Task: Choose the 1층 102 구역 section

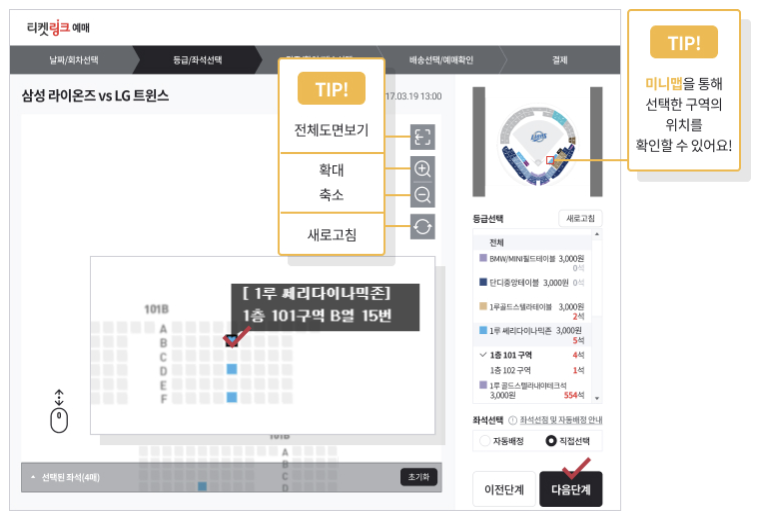Action: click(x=532, y=370)
